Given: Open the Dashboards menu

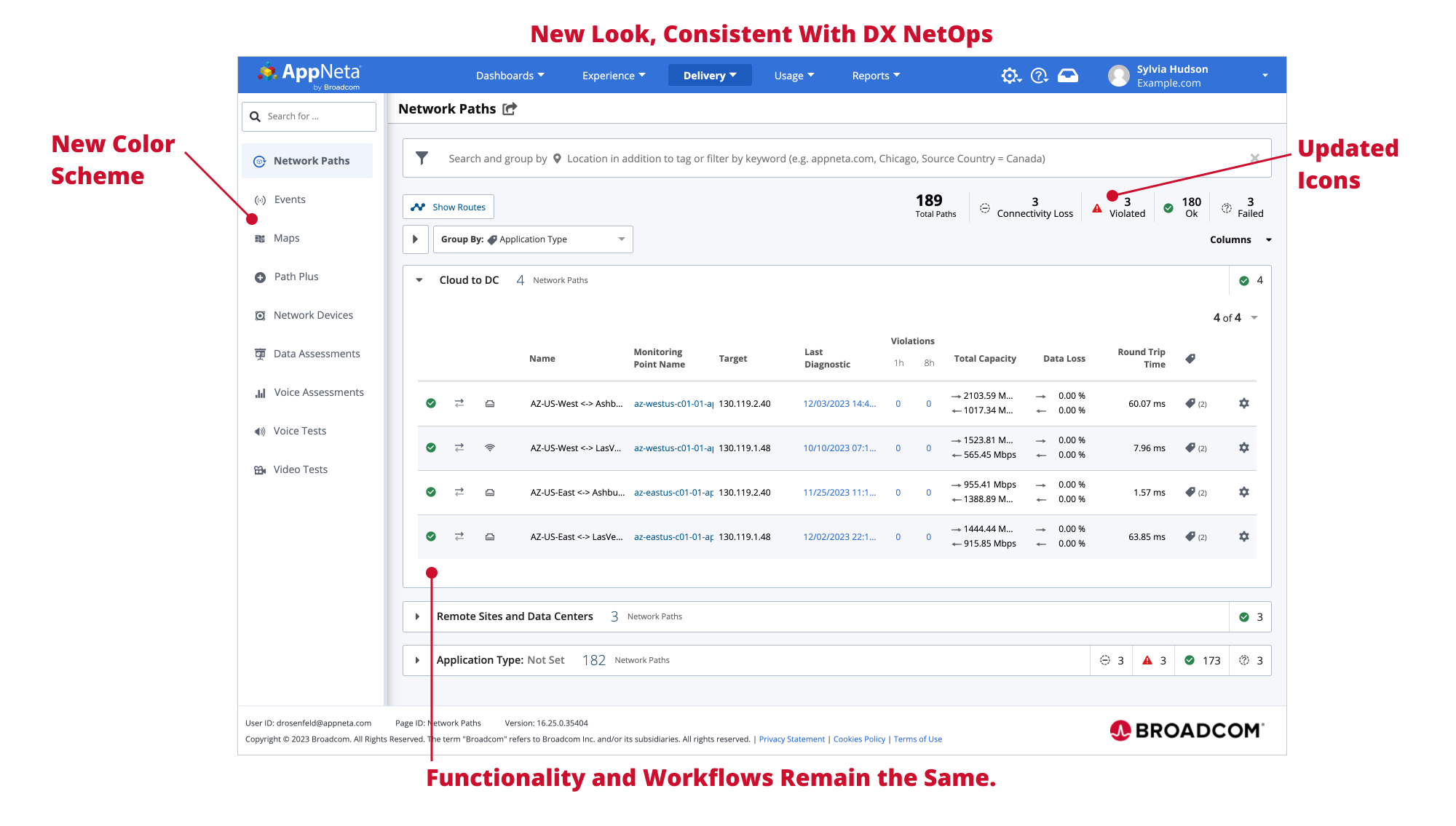Looking at the screenshot, I should tap(510, 76).
